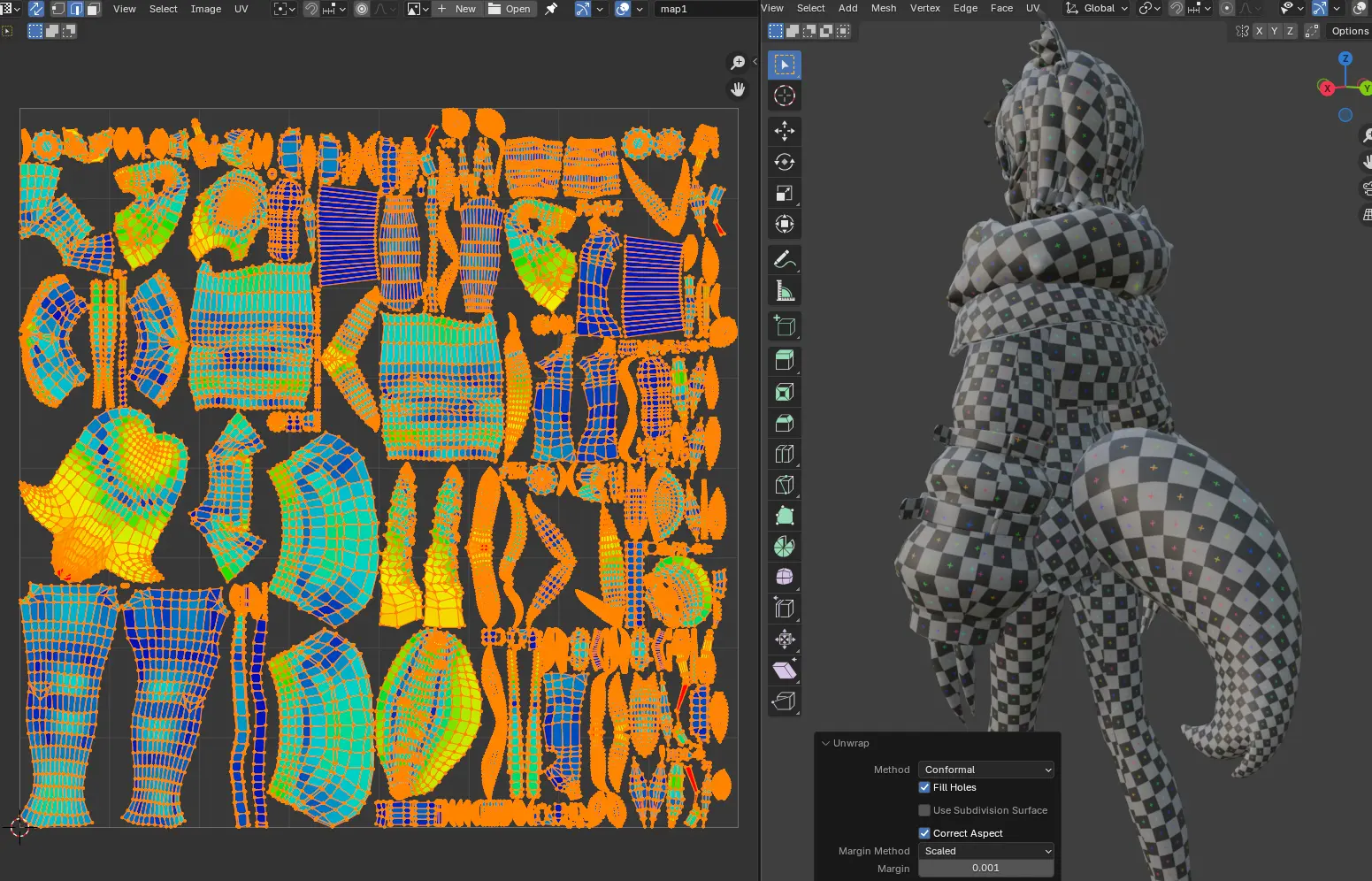This screenshot has height=881, width=1372.
Task: Toggle Z mirror axis in viewport header
Action: (1291, 31)
